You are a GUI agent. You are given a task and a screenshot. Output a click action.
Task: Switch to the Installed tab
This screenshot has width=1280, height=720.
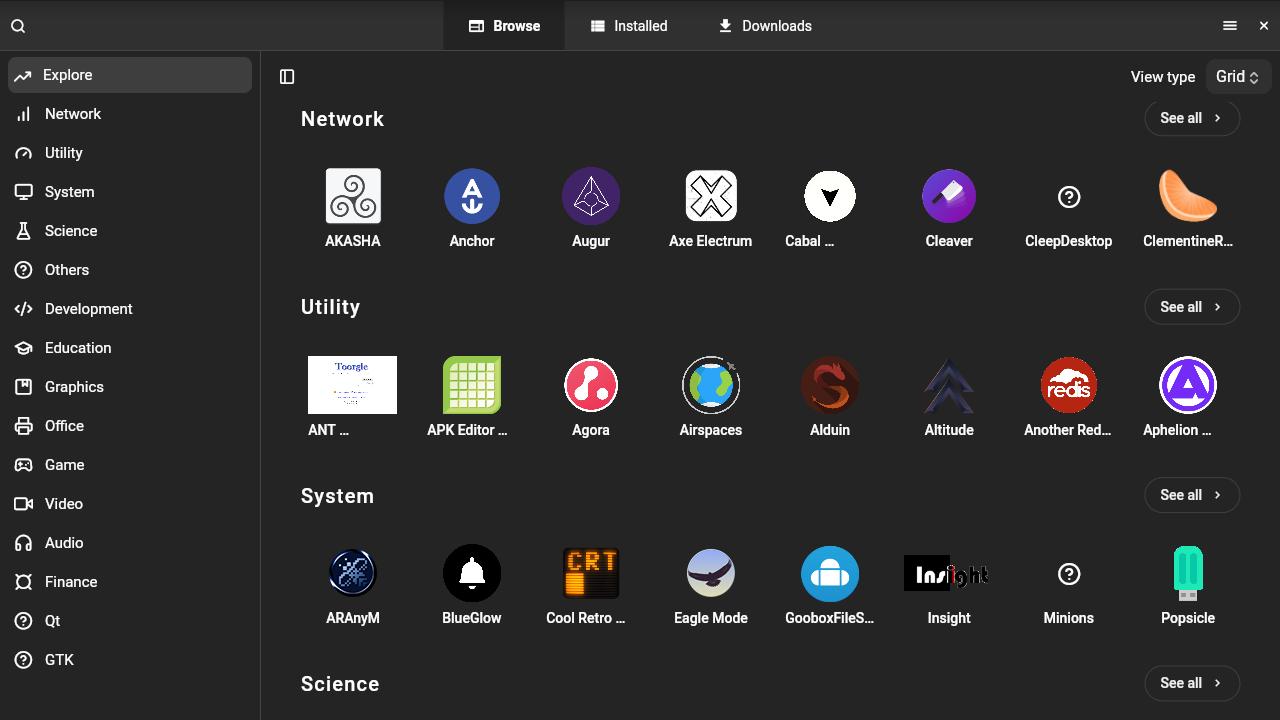pyautogui.click(x=629, y=26)
